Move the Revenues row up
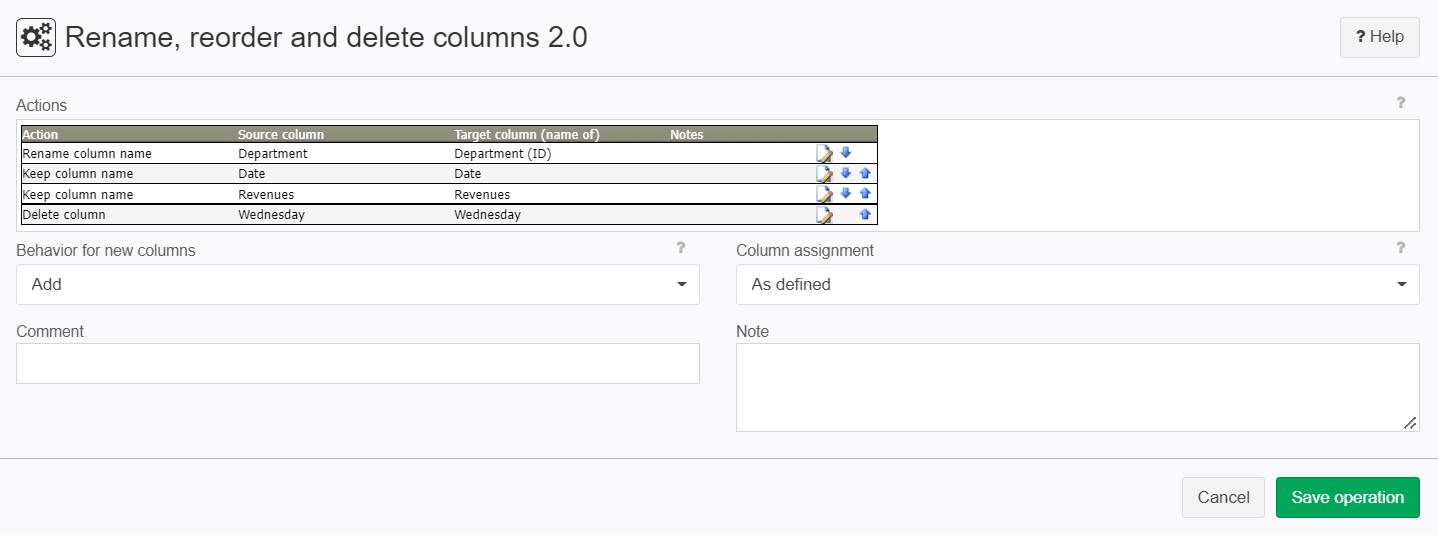This screenshot has height=535, width=1438. point(865,194)
